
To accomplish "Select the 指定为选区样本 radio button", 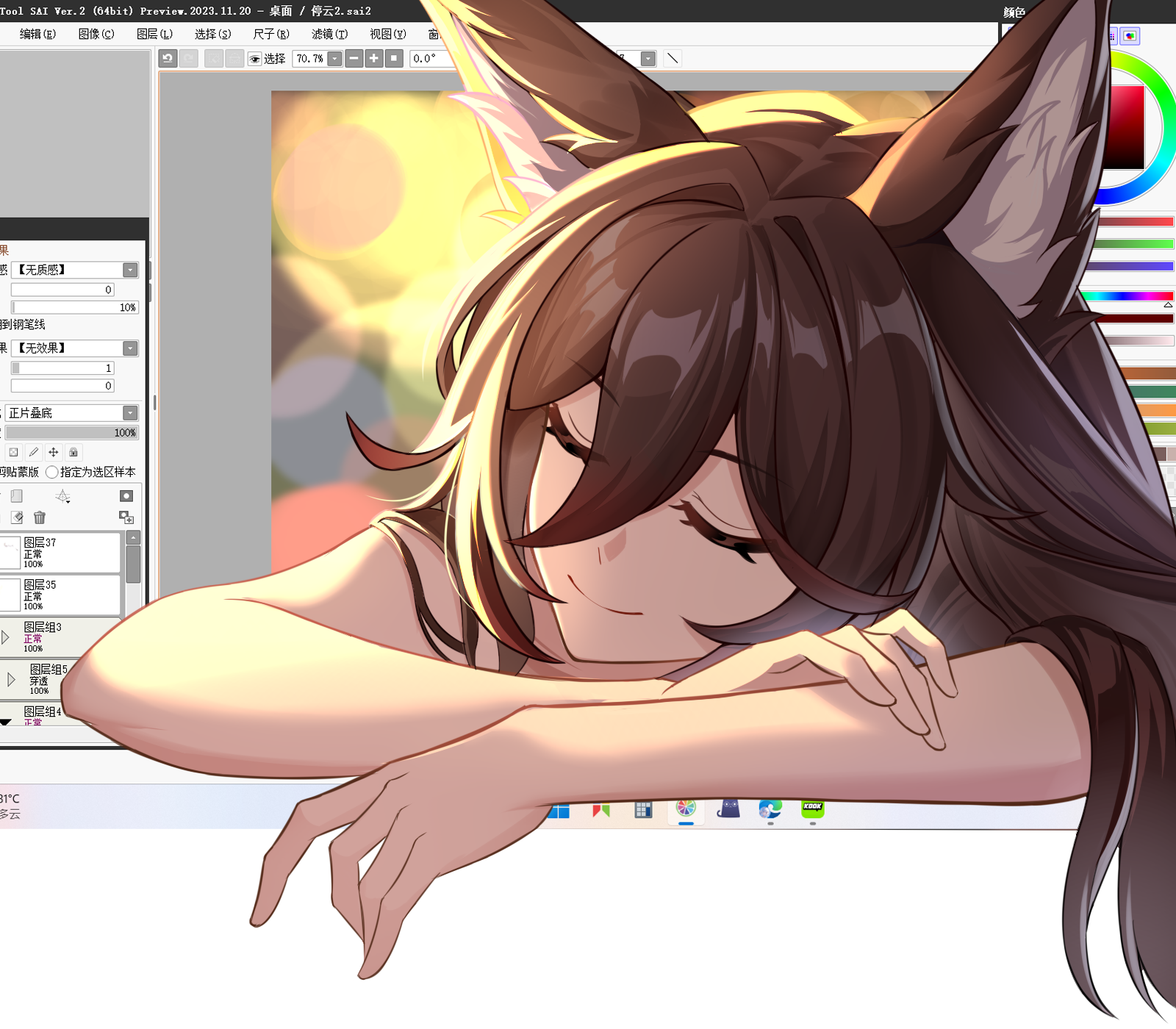I will pos(52,472).
